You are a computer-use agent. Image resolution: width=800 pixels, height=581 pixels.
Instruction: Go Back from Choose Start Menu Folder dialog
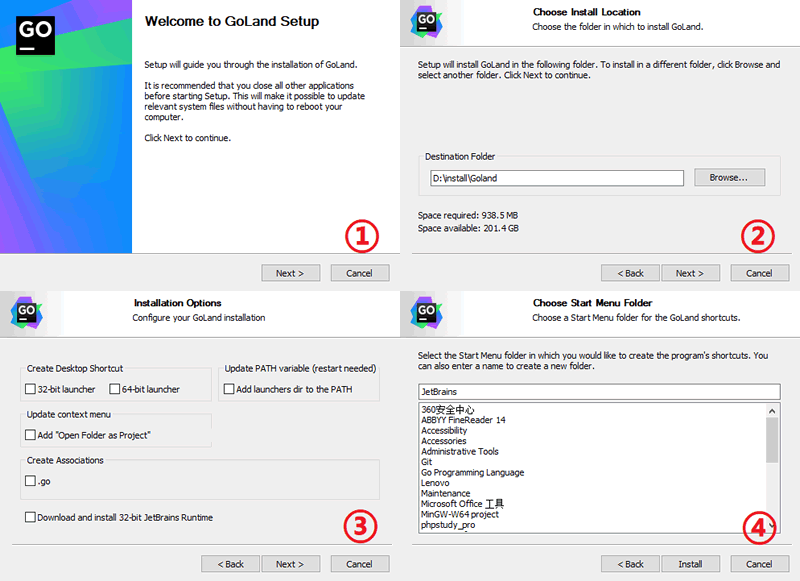[x=630, y=564]
